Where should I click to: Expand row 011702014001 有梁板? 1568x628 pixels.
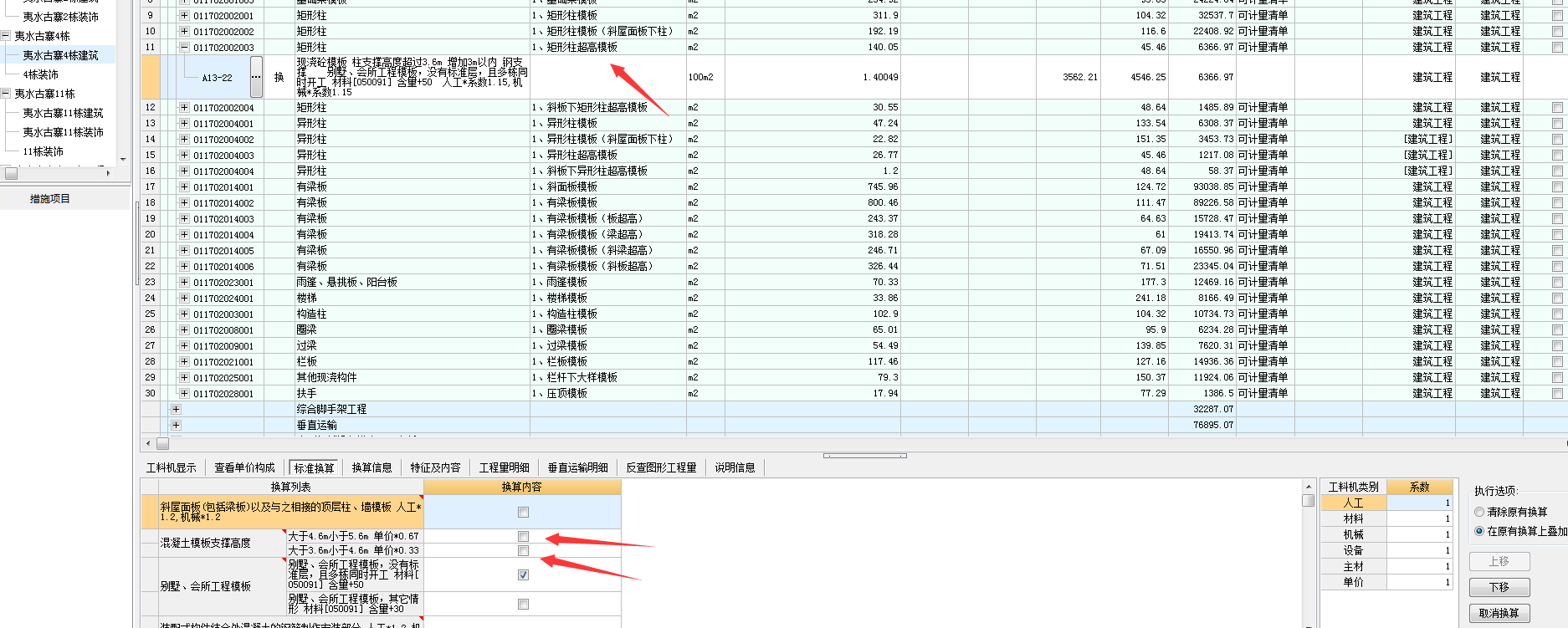[x=184, y=187]
